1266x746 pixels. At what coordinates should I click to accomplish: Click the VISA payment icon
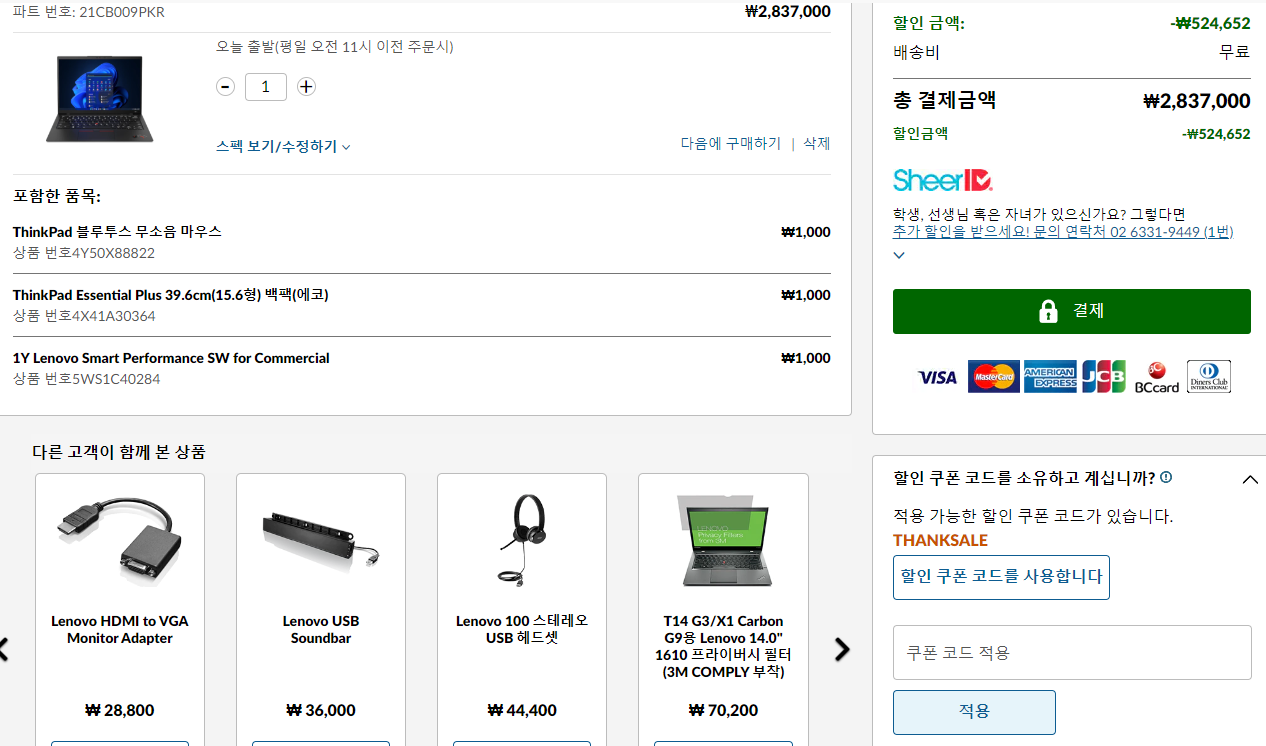pyautogui.click(x=937, y=377)
